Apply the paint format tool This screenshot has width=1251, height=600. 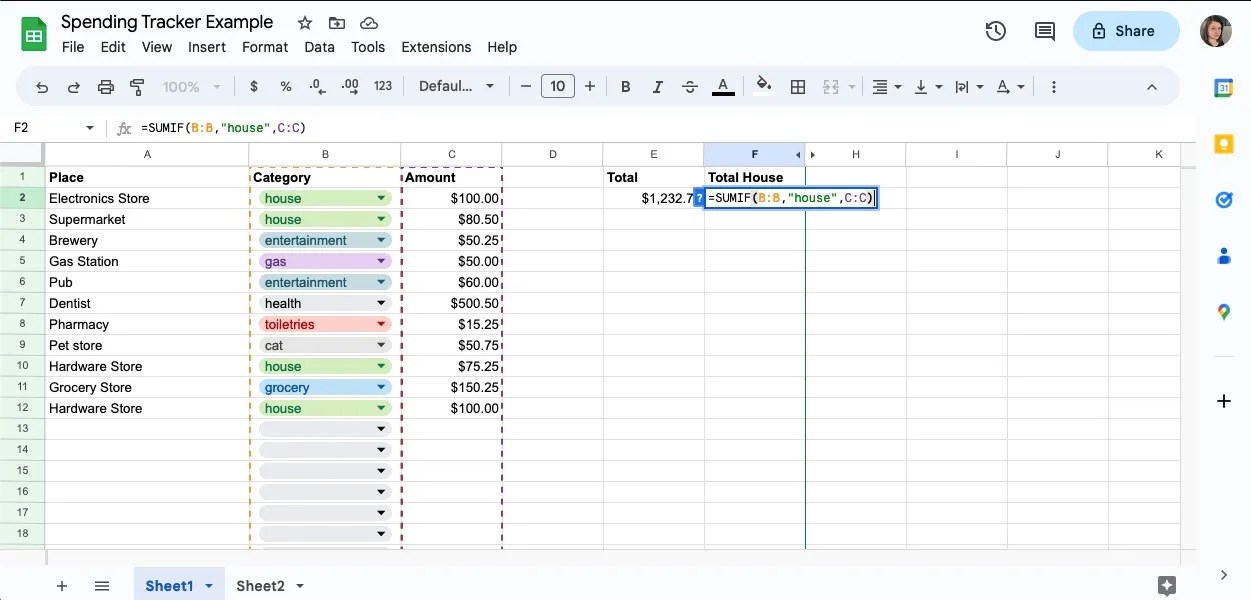pos(136,86)
